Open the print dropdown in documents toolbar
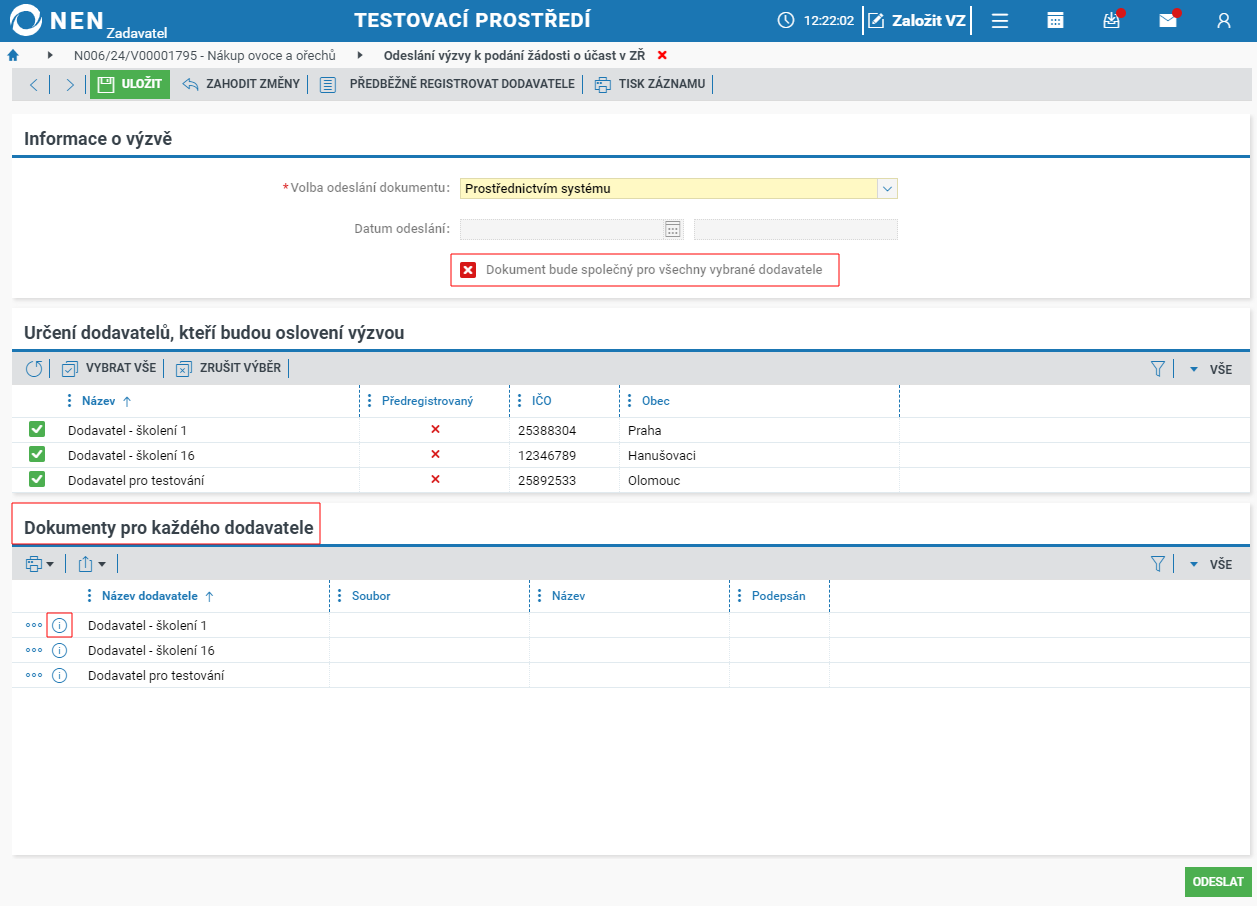1257x906 pixels. [40, 564]
